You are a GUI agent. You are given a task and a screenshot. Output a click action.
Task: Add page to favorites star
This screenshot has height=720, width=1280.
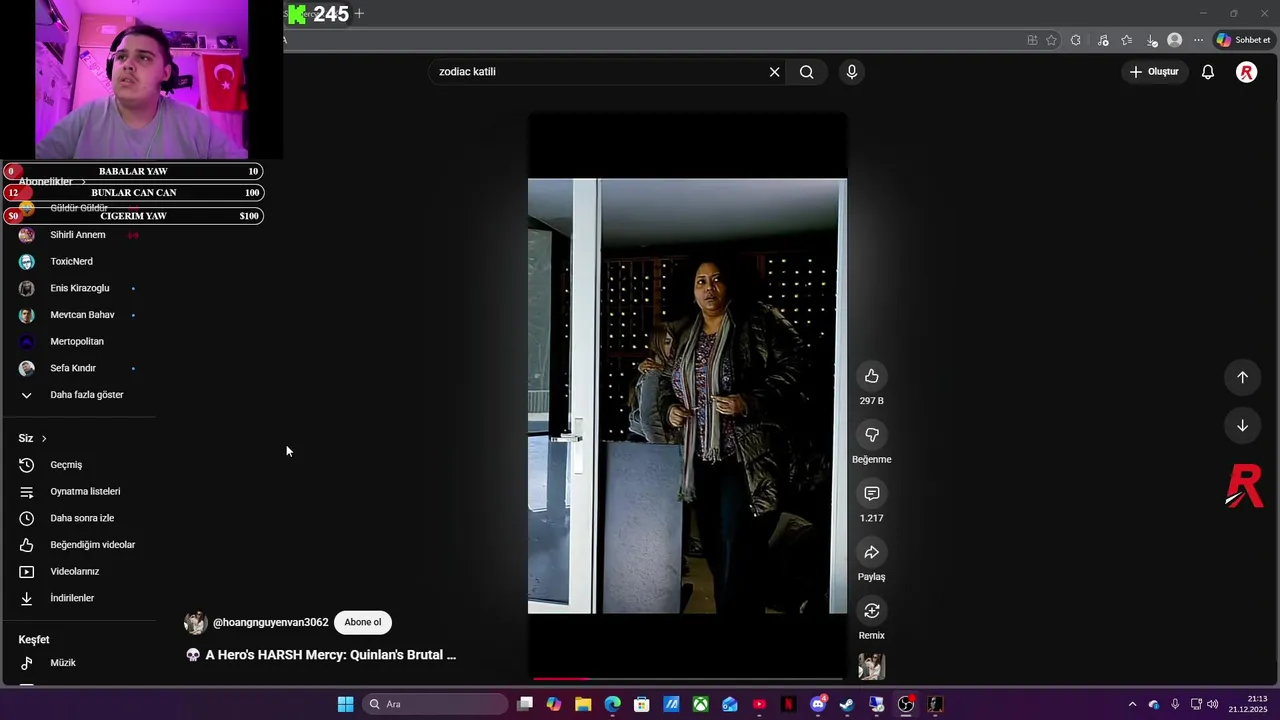1051,40
